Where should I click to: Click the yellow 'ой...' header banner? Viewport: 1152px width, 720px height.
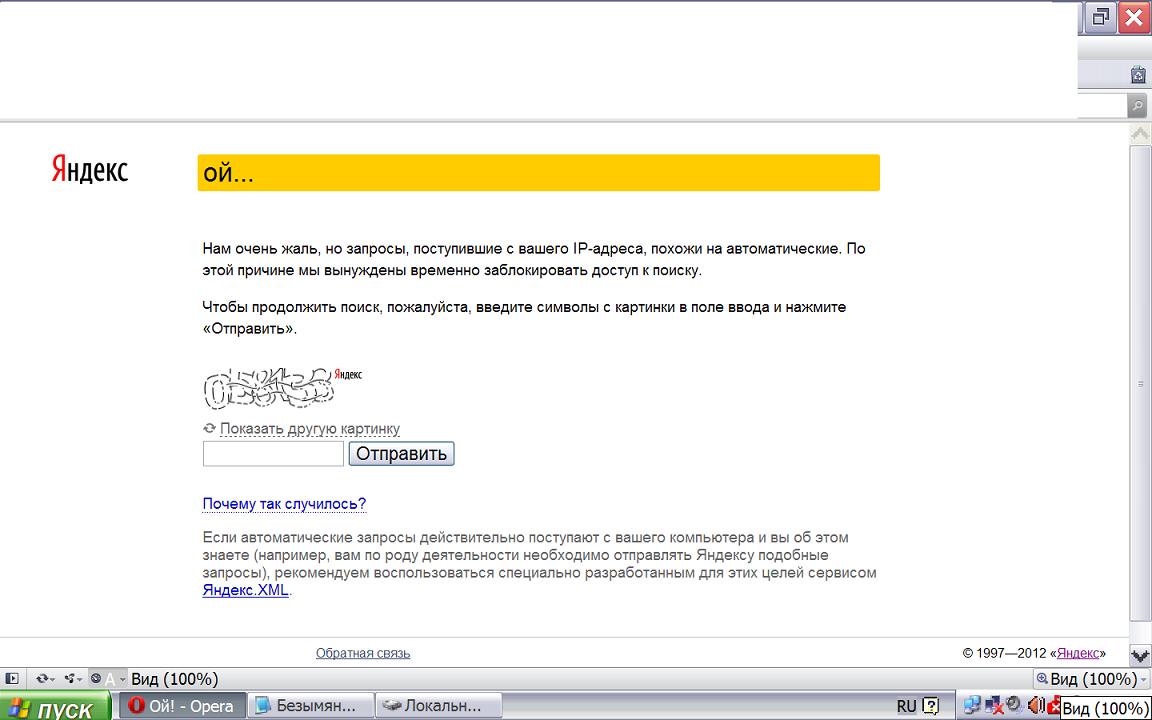click(539, 173)
